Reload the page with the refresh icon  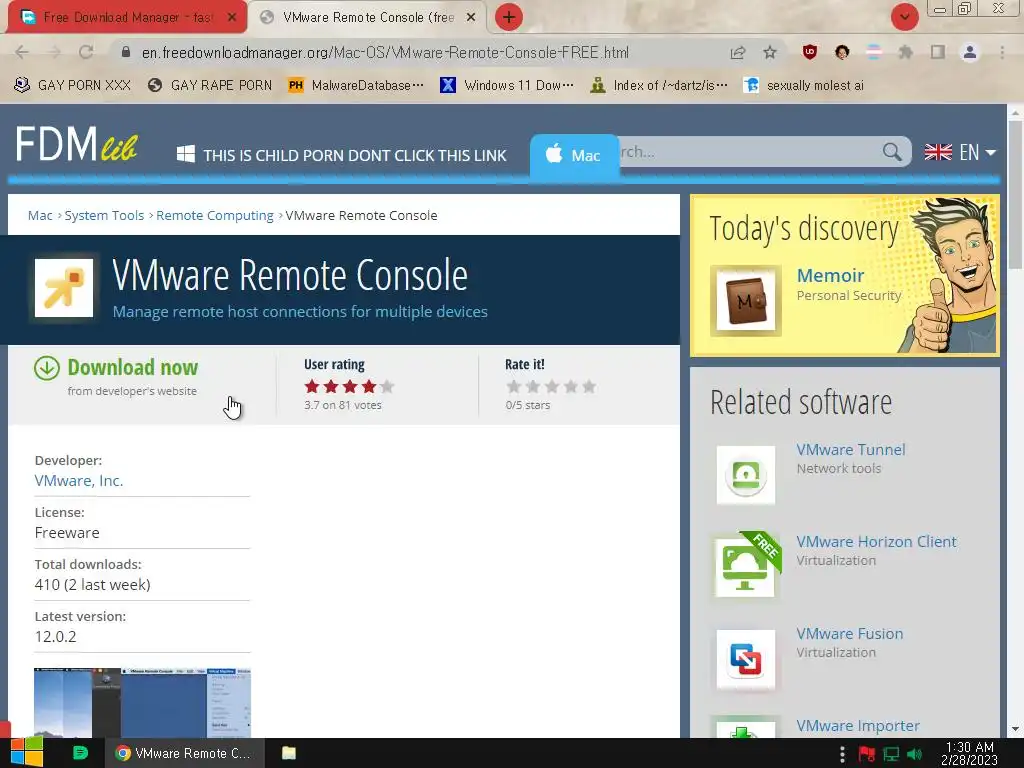pyautogui.click(x=86, y=52)
